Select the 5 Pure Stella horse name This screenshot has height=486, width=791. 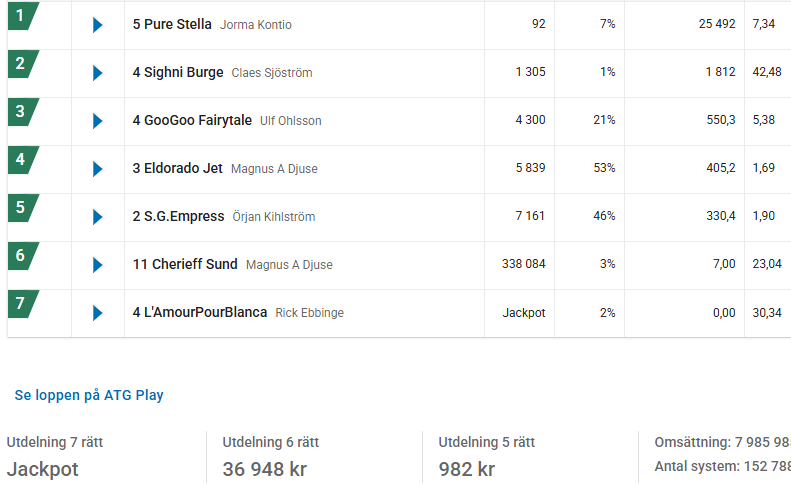tap(172, 24)
